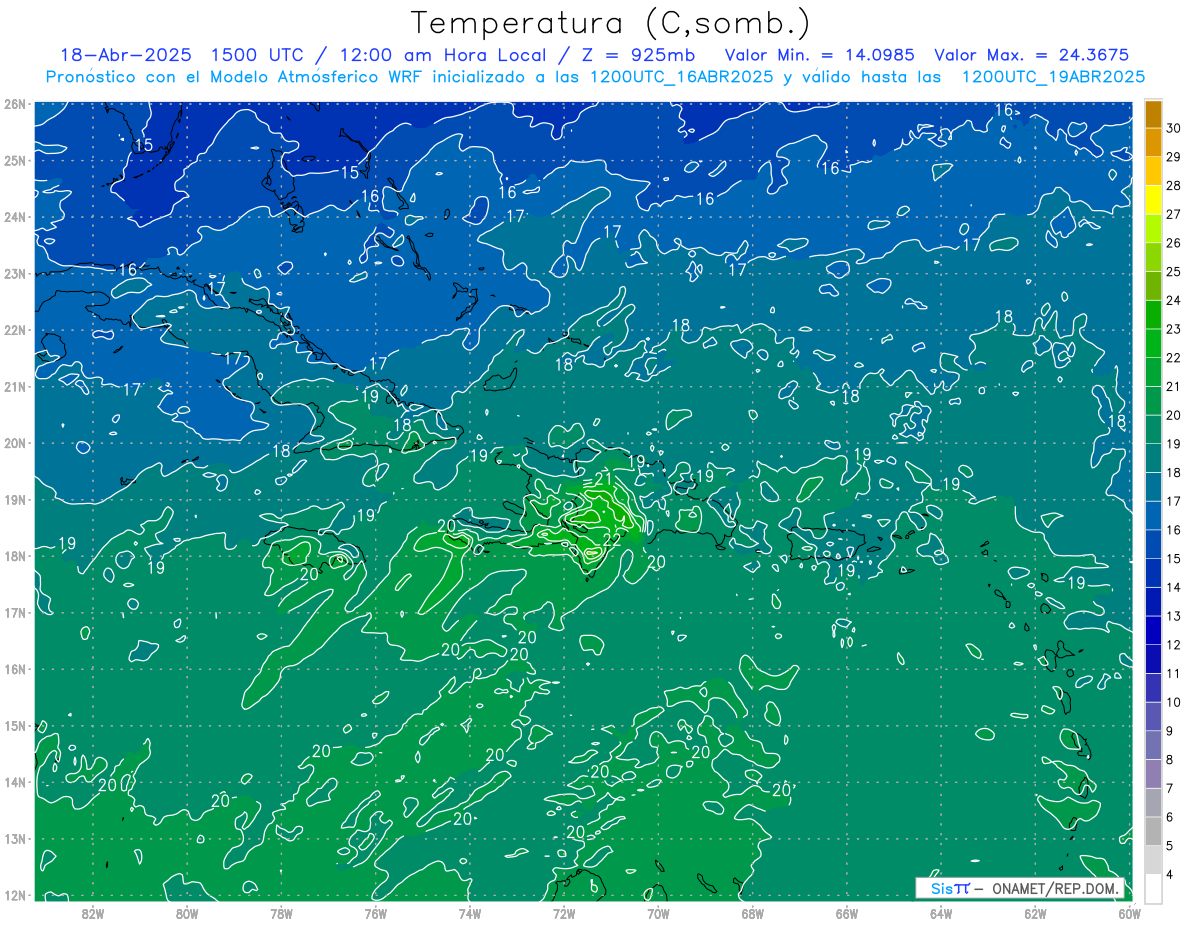Click the '66W' longitude axis label
This screenshot has width=1200, height=927.
pos(846,914)
